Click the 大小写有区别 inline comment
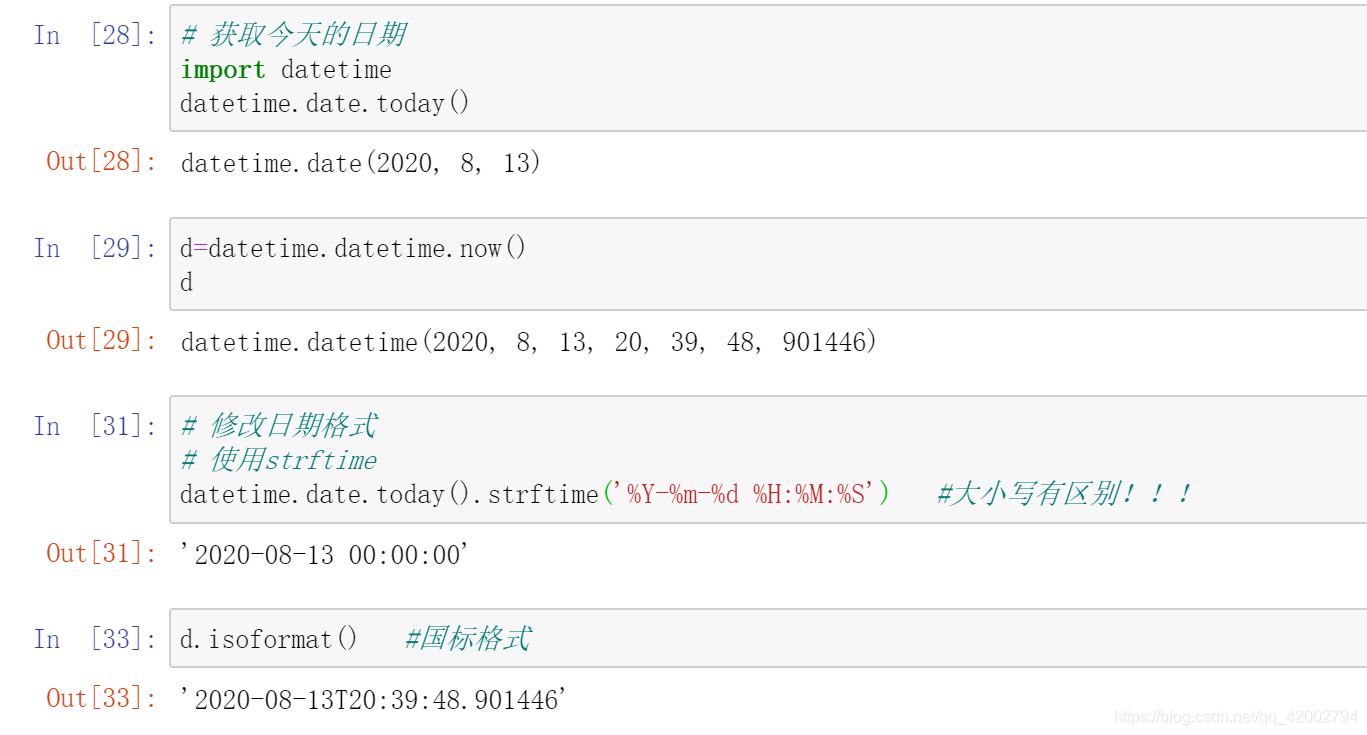This screenshot has width=1367, height=735. pos(1064,494)
